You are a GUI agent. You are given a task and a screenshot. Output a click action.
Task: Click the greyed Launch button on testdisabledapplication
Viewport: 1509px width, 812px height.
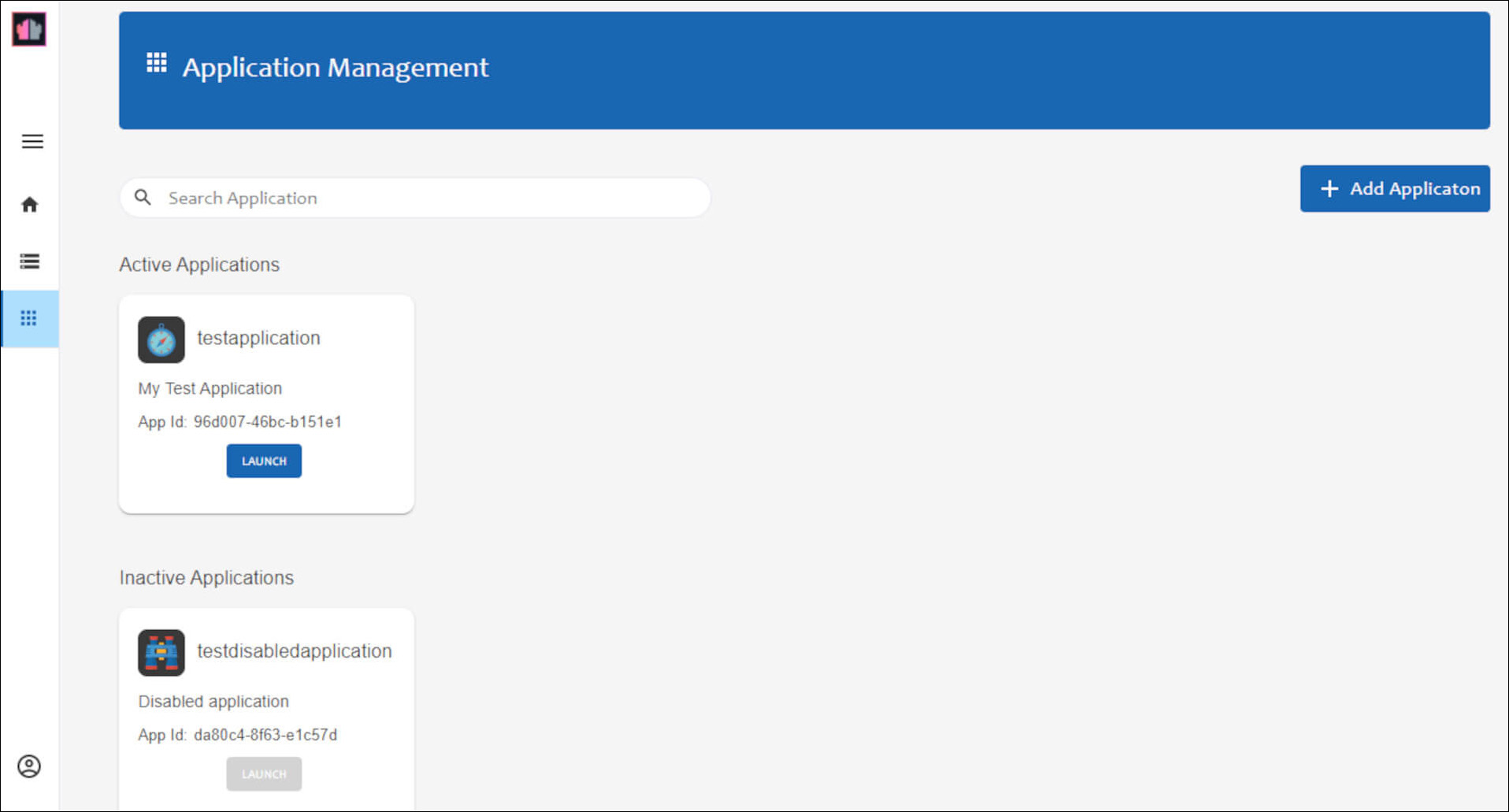(264, 774)
